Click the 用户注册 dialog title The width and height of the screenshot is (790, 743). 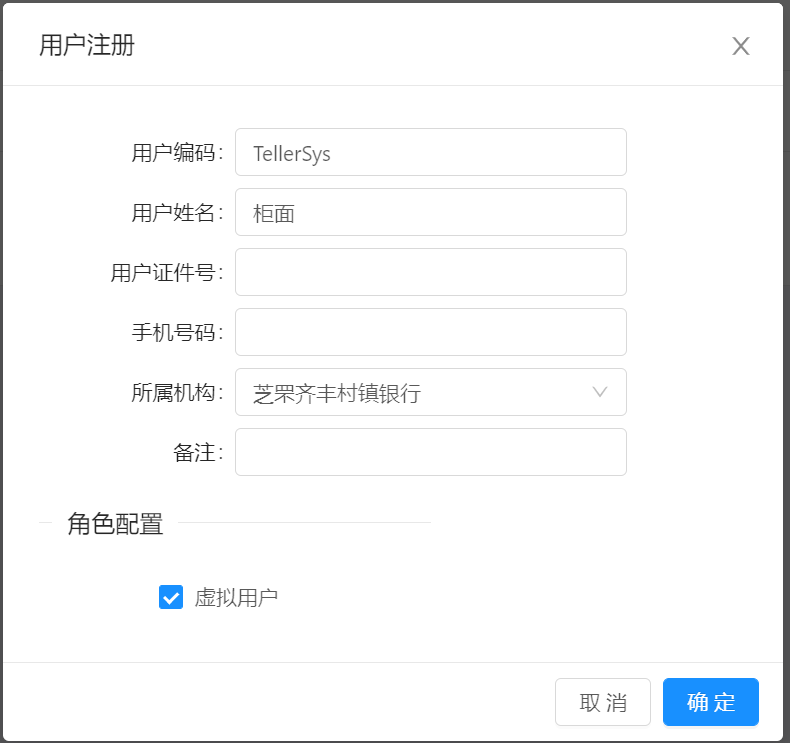tap(87, 45)
